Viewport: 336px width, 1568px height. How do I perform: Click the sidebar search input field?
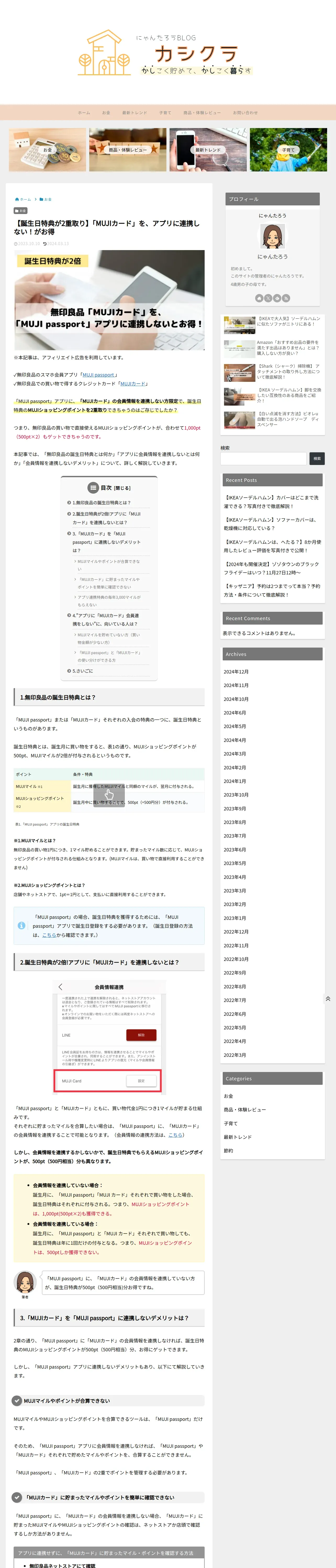point(264,458)
